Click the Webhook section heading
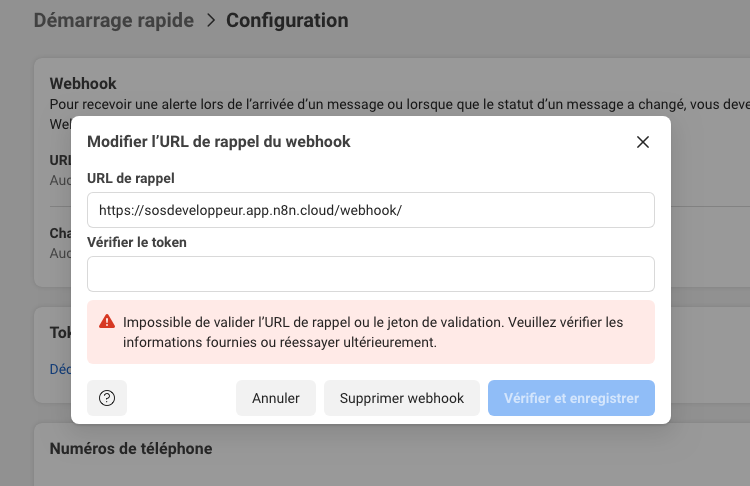 83,84
